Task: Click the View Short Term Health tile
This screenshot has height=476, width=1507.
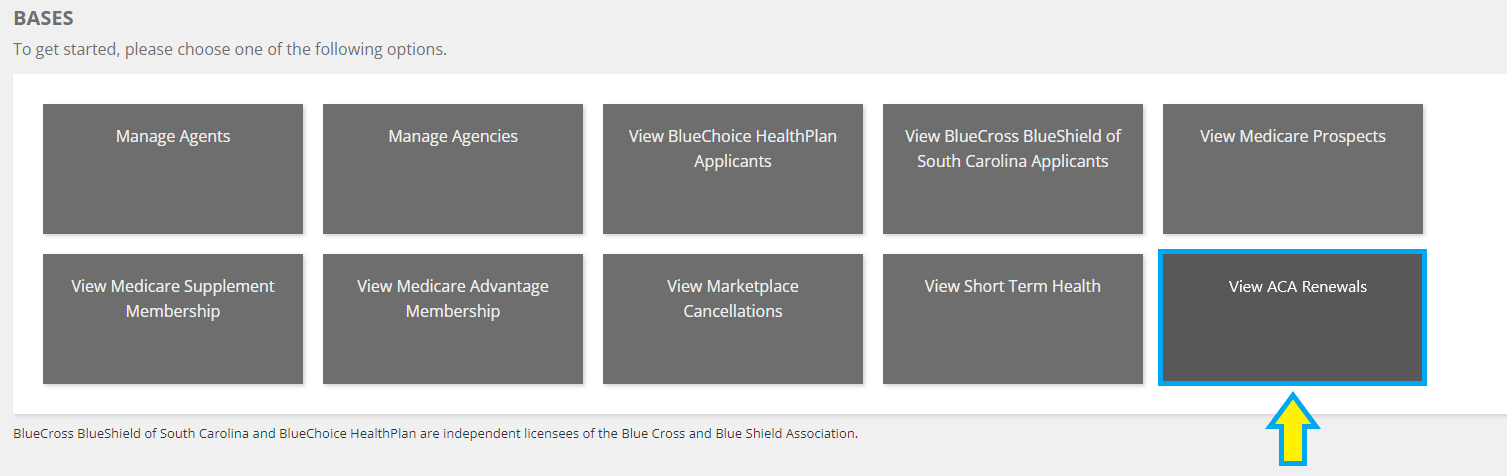Action: 1013,318
